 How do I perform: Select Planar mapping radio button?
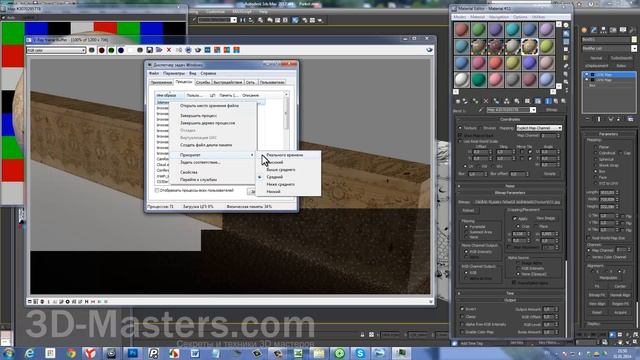(596, 147)
